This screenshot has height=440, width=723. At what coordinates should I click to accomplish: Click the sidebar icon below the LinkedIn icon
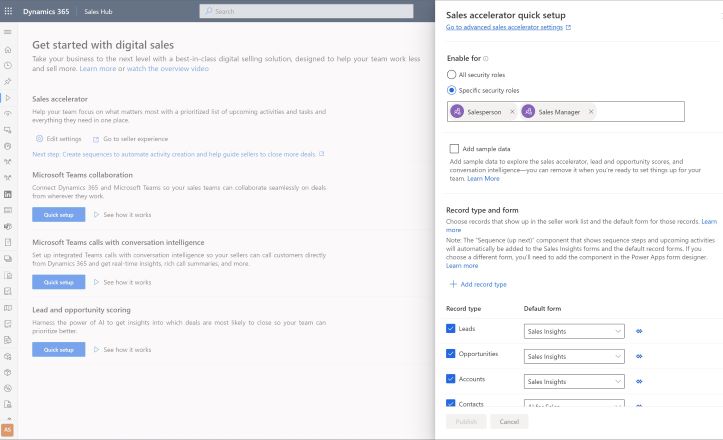coord(8,210)
